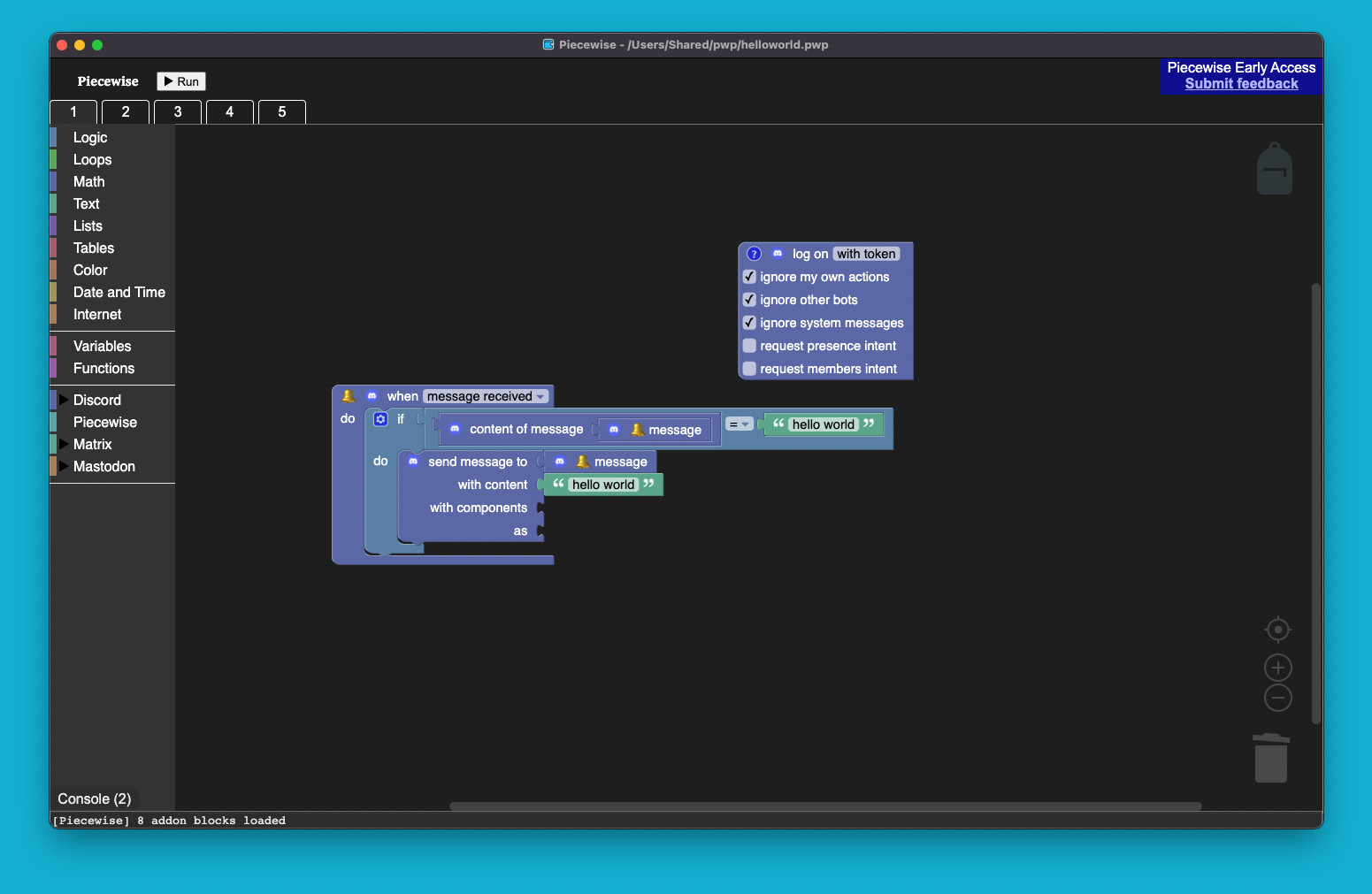Click the trash can to empty deleted blocks

pos(1271,758)
